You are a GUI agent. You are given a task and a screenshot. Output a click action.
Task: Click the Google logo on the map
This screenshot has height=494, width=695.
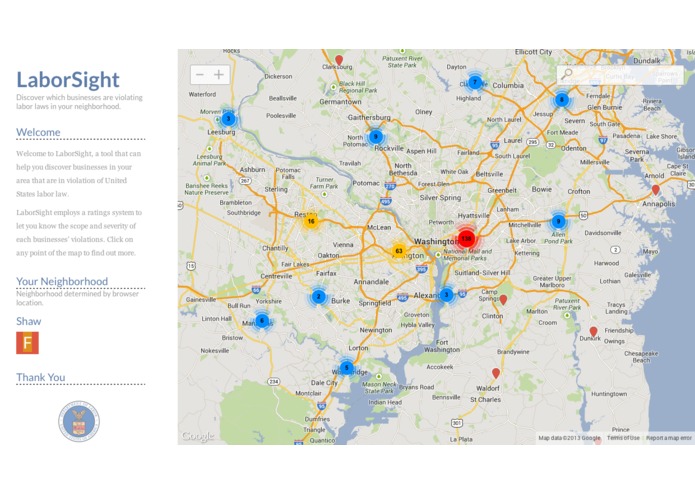tap(198, 436)
